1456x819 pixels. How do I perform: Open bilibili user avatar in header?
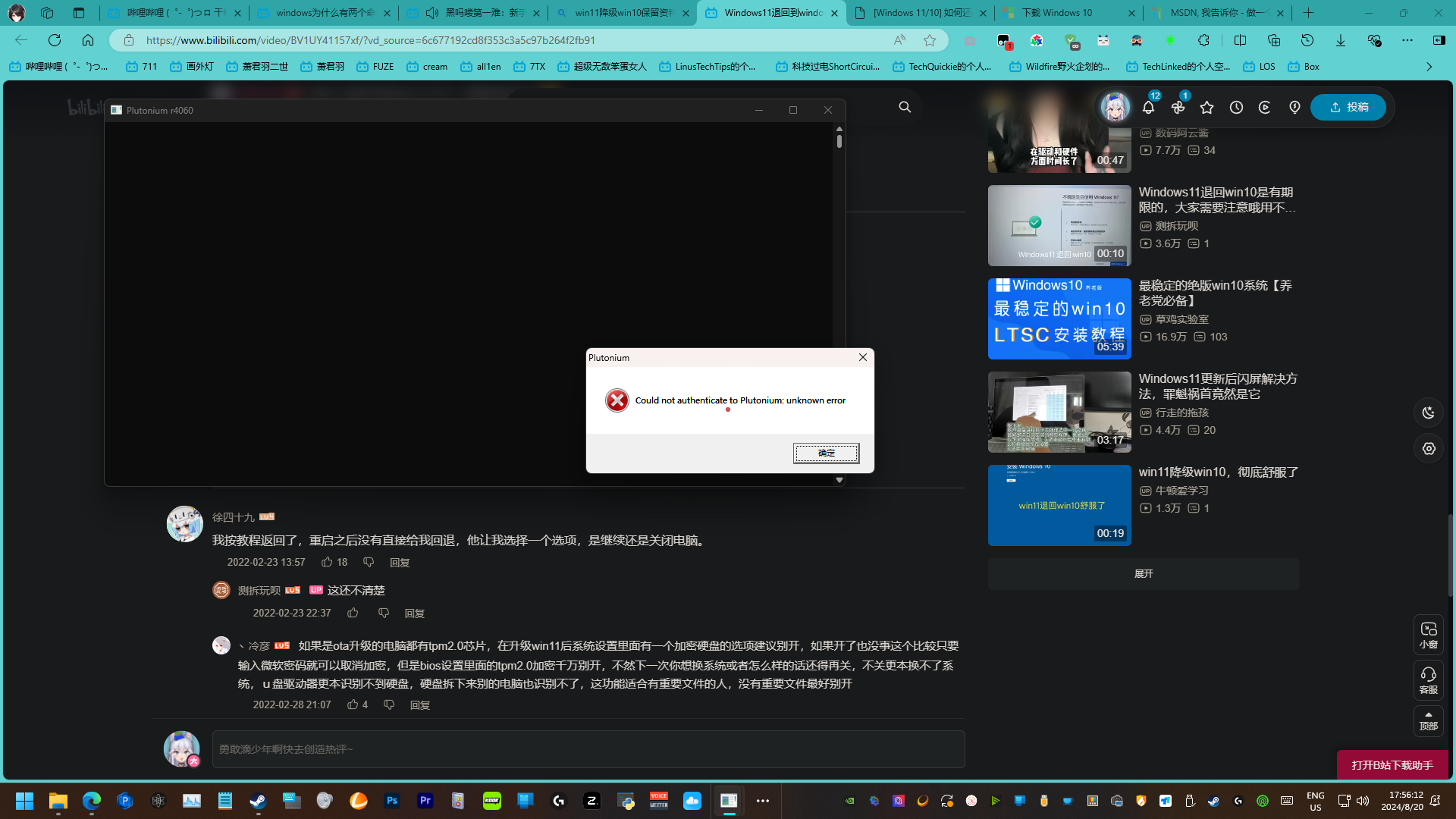pyautogui.click(x=1115, y=107)
